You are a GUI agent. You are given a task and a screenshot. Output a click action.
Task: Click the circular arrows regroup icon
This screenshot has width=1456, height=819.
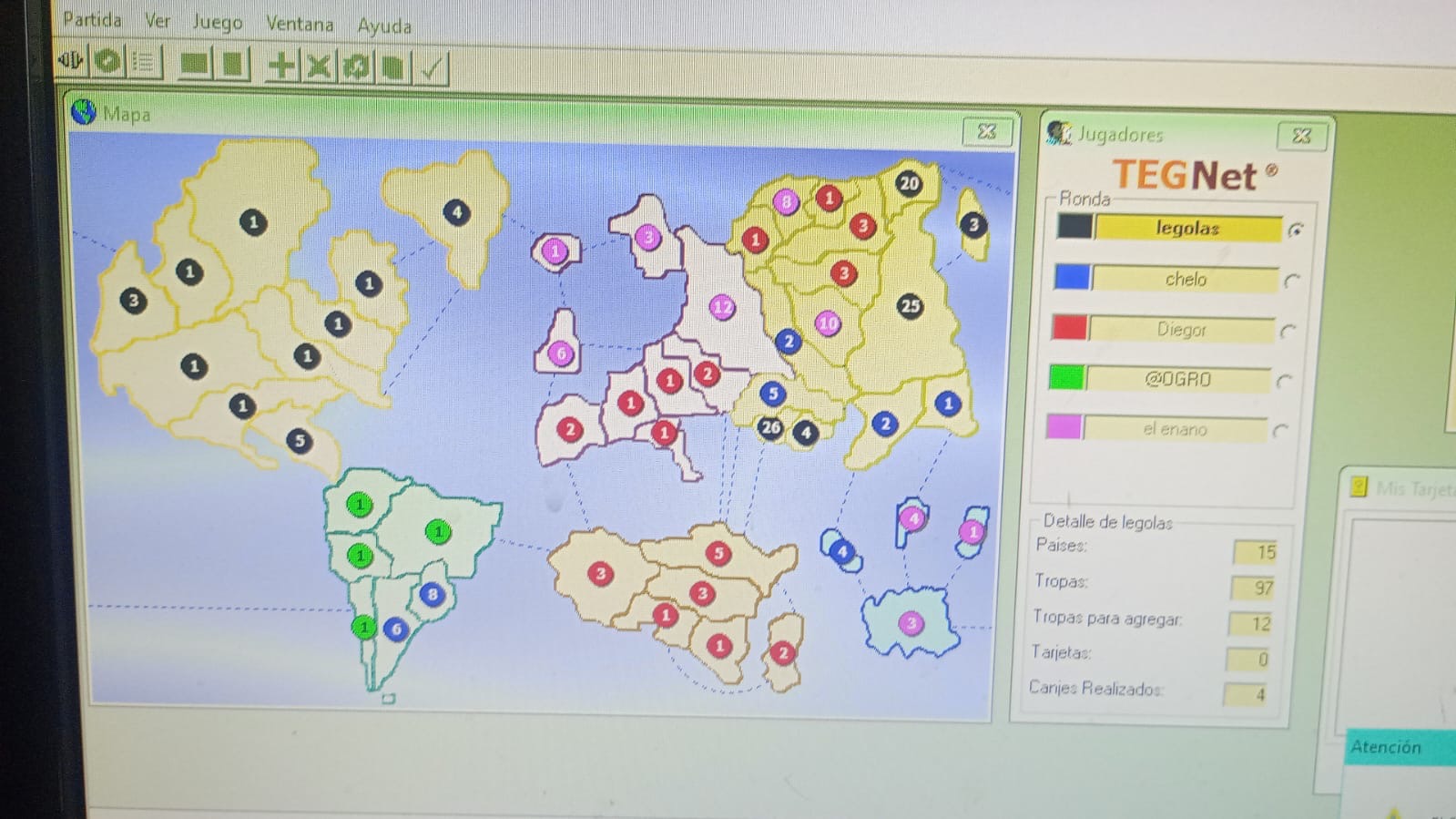[356, 67]
